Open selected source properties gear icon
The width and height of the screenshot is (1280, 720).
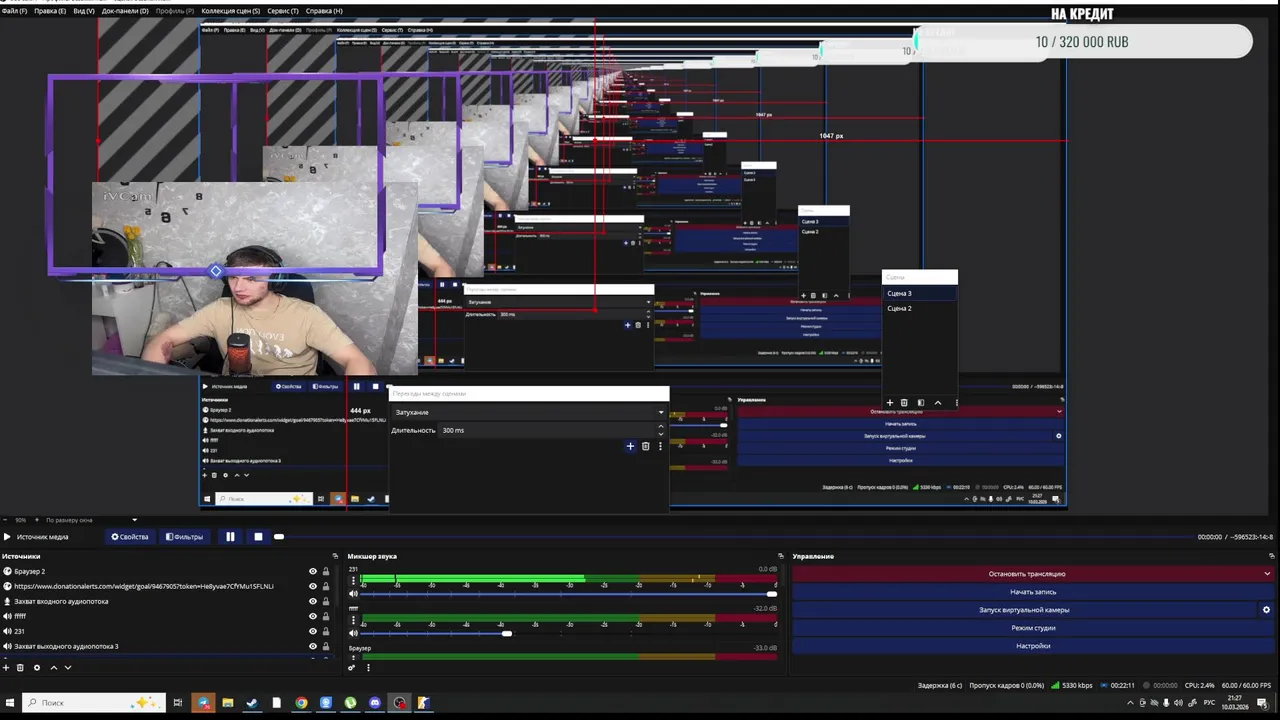pos(37,668)
